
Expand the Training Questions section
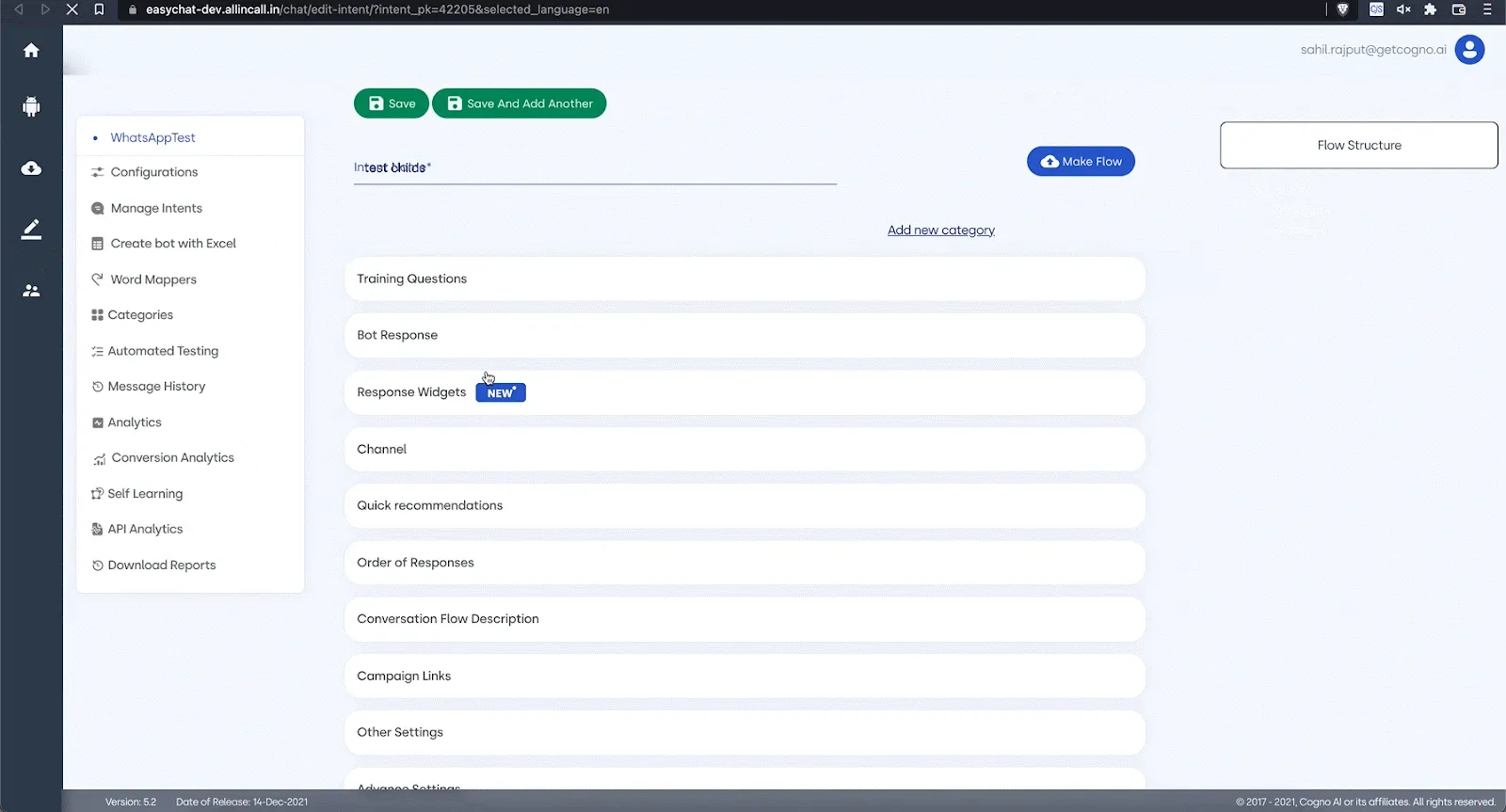[x=745, y=279]
